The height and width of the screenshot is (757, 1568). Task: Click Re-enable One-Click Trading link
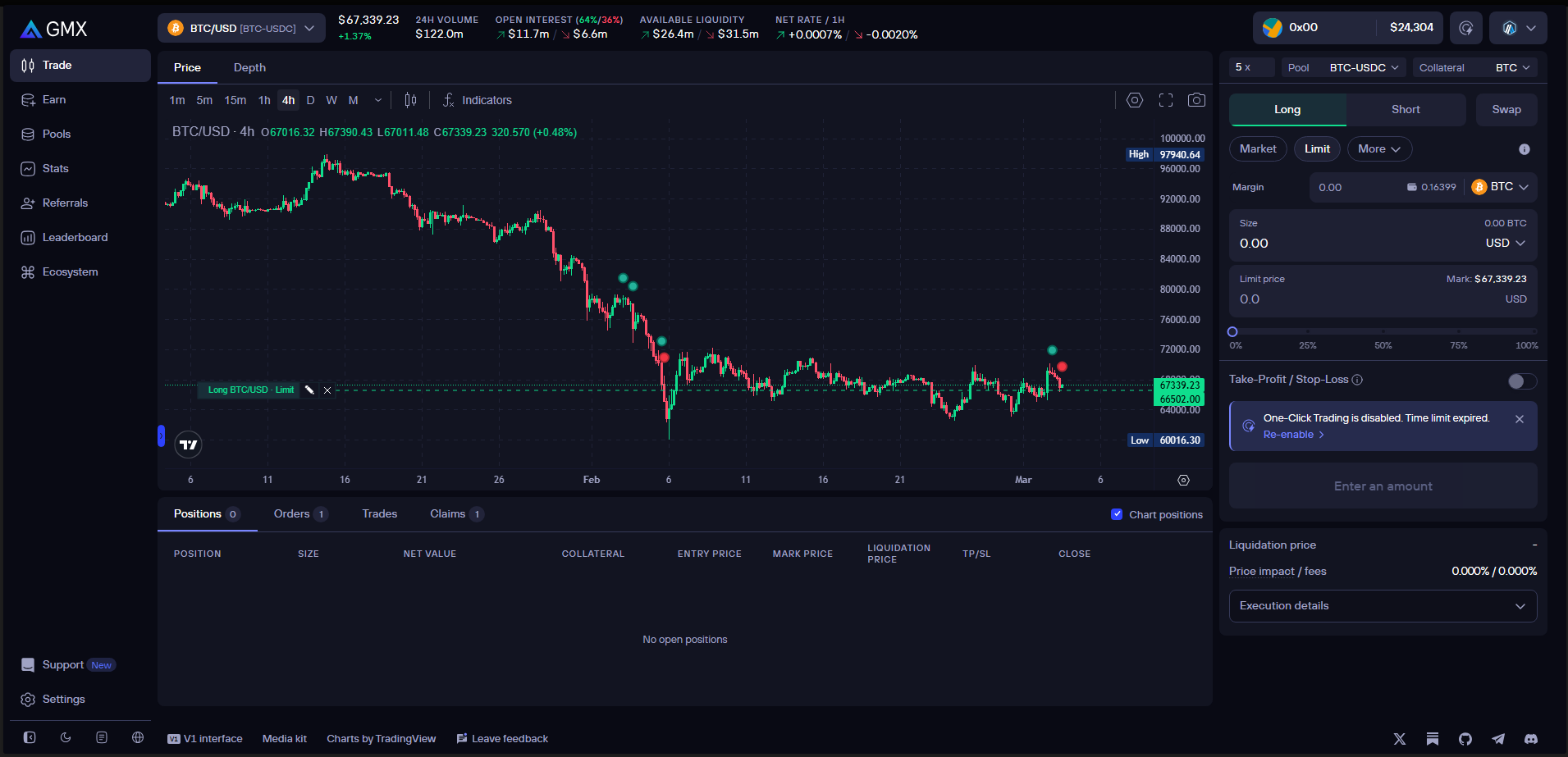point(1293,435)
